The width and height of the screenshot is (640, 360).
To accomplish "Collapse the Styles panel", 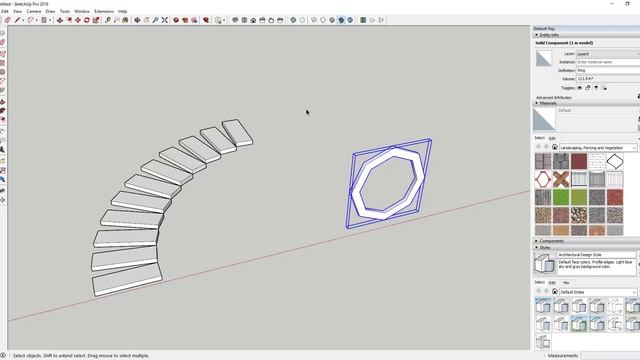I will click(537, 247).
